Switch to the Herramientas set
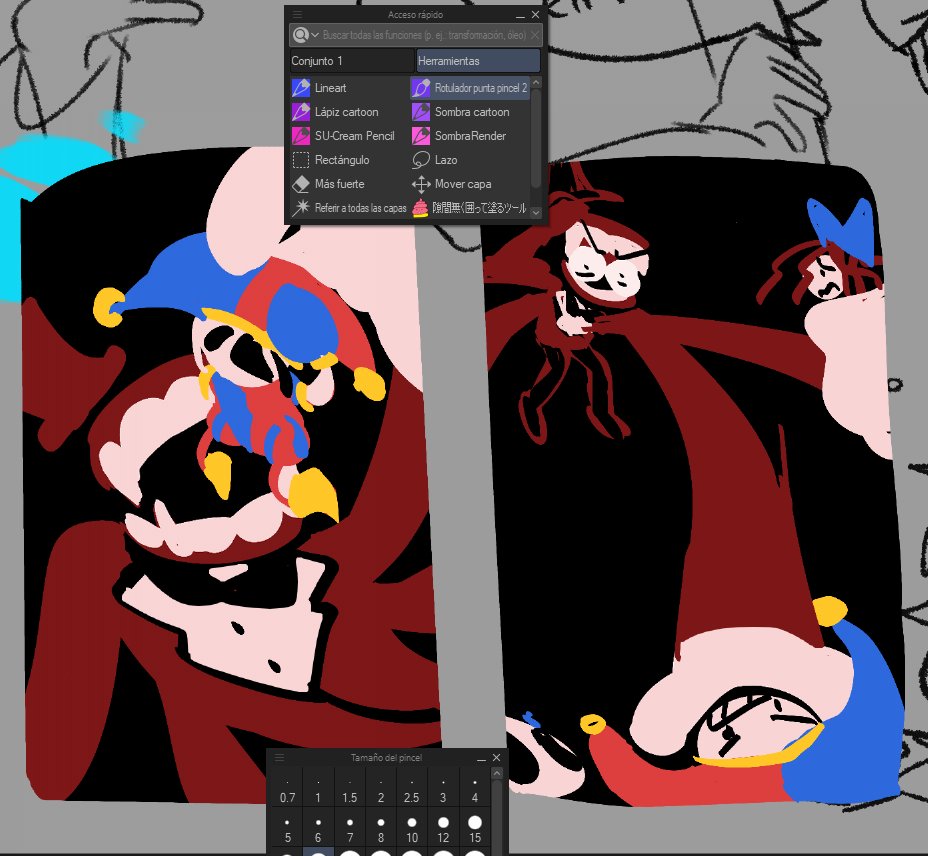This screenshot has width=928, height=856. [478, 61]
